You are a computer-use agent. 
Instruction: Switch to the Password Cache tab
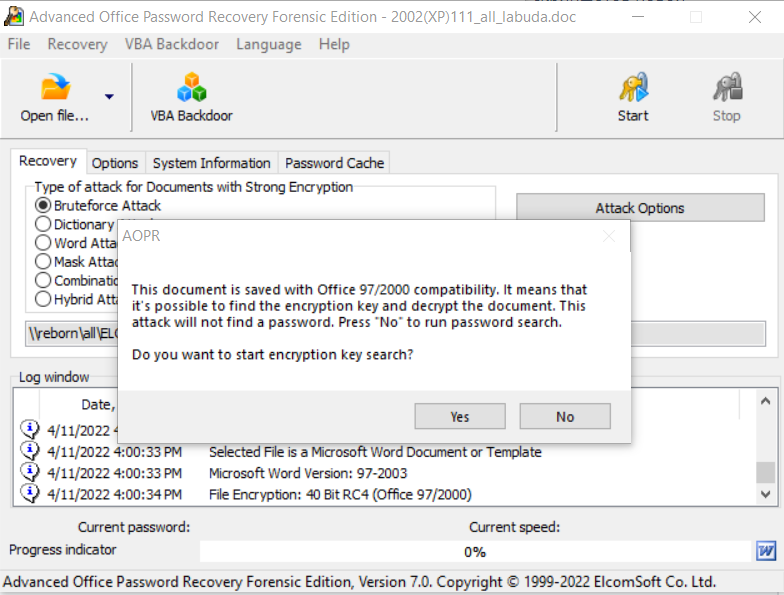(x=334, y=163)
